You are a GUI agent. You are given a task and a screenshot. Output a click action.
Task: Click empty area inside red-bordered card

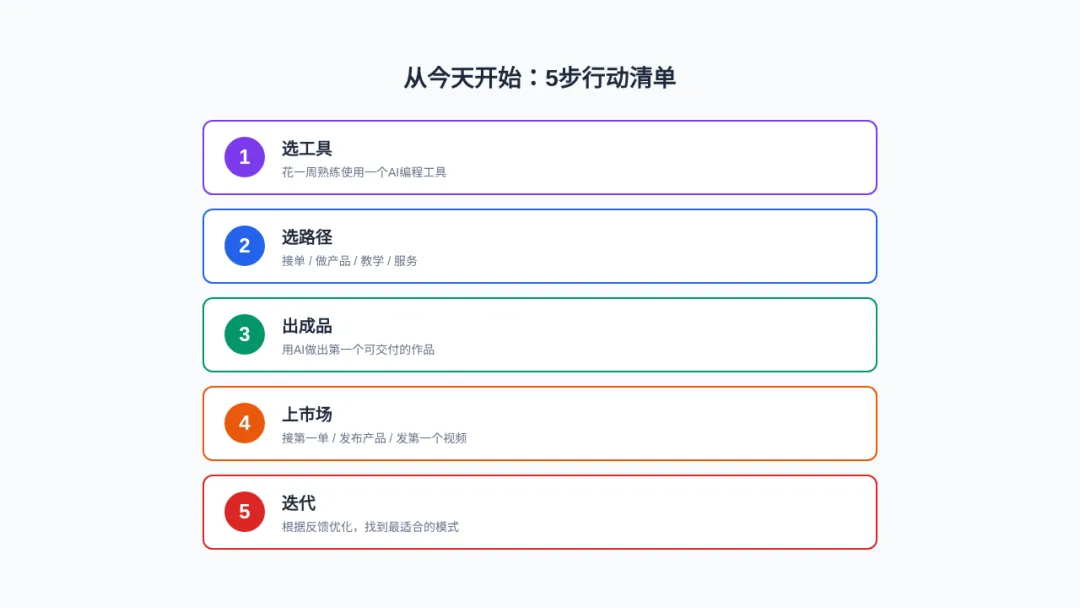click(654, 512)
